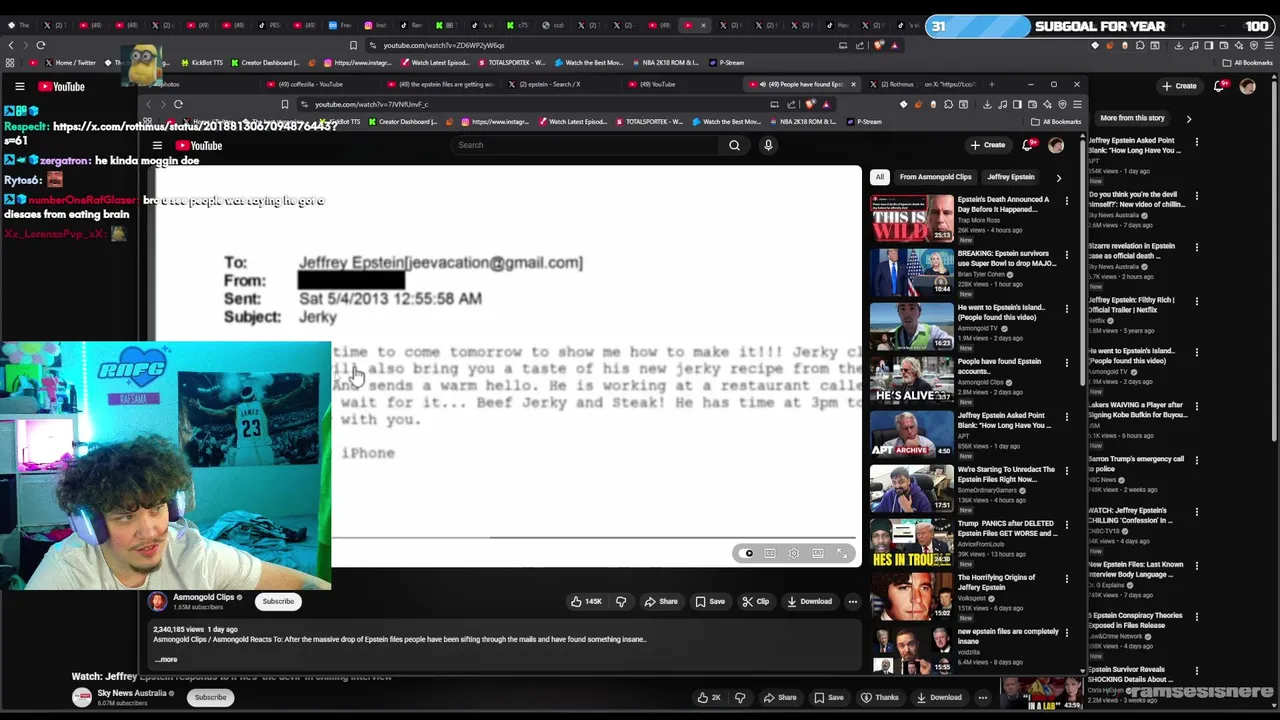Click the Clip scissors button
1280x720 pixels.
(755, 601)
